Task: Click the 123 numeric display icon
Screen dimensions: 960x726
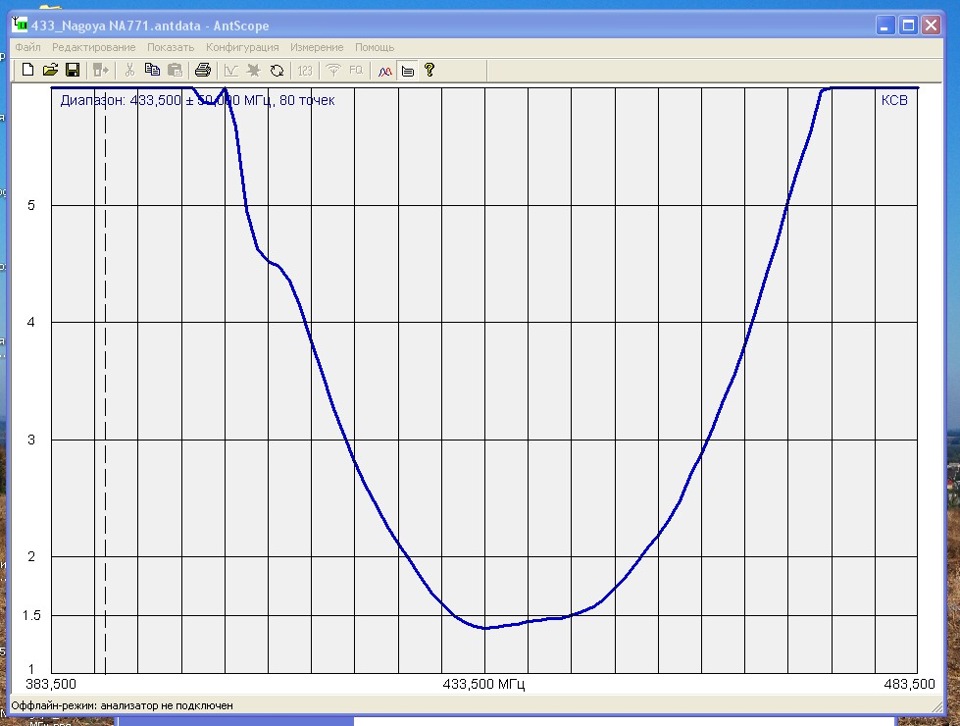Action: pyautogui.click(x=305, y=70)
